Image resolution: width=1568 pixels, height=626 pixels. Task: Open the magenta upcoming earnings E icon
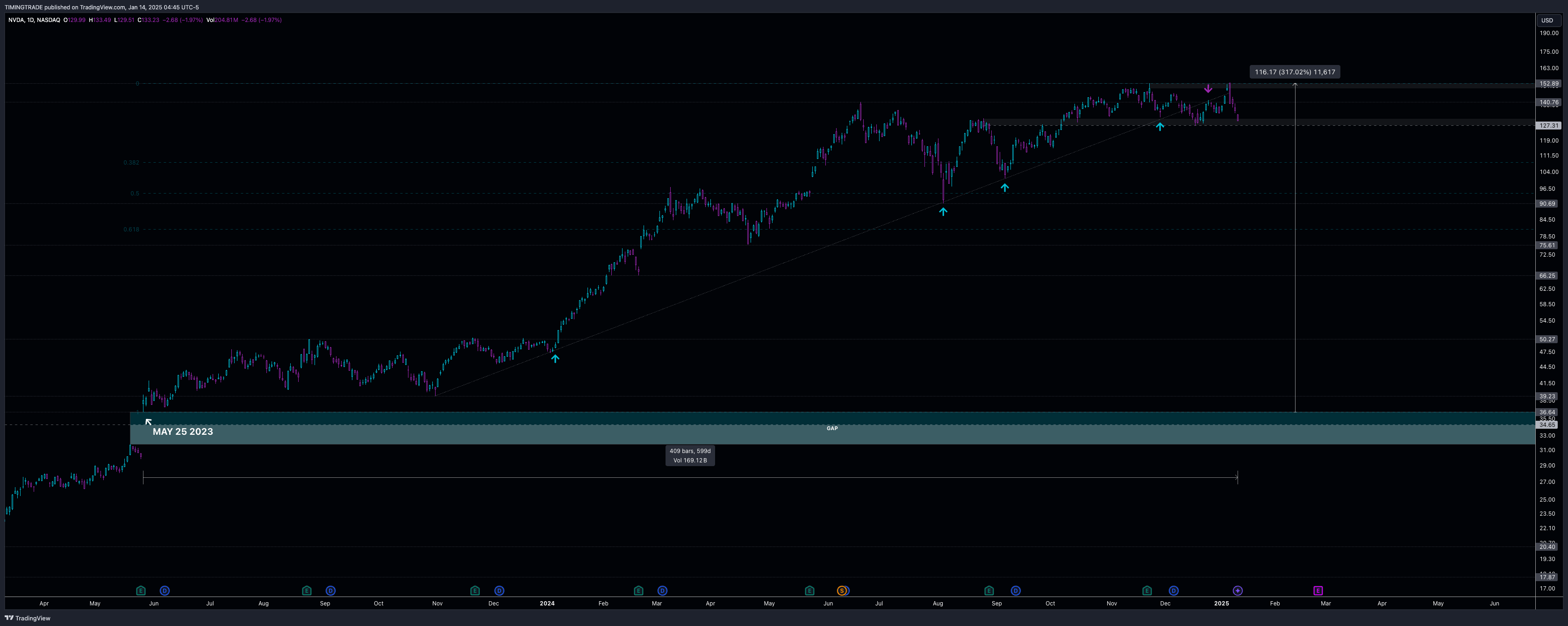point(1318,590)
